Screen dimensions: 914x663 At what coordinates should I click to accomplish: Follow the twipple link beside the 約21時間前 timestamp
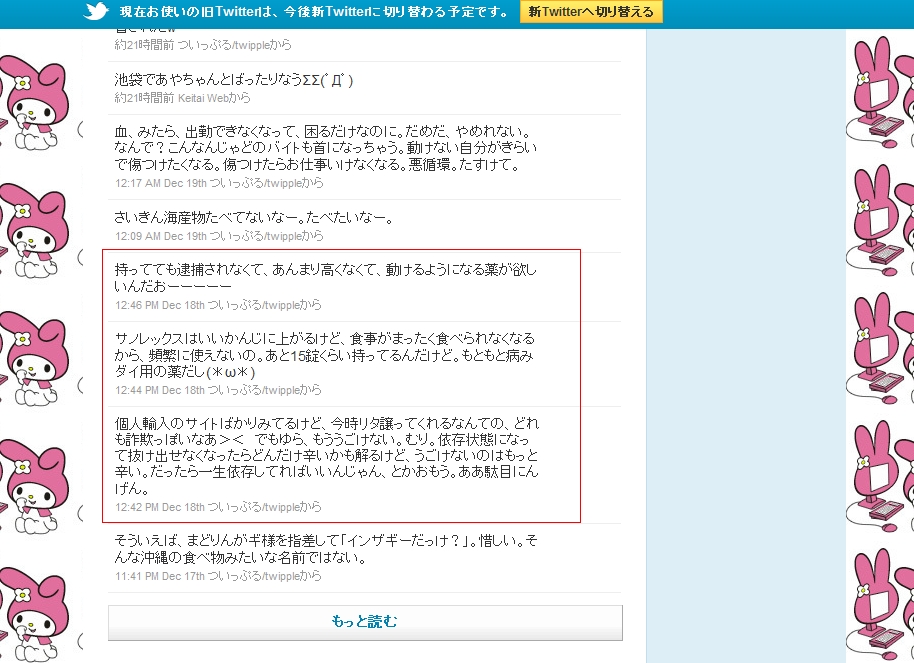(x=223, y=45)
